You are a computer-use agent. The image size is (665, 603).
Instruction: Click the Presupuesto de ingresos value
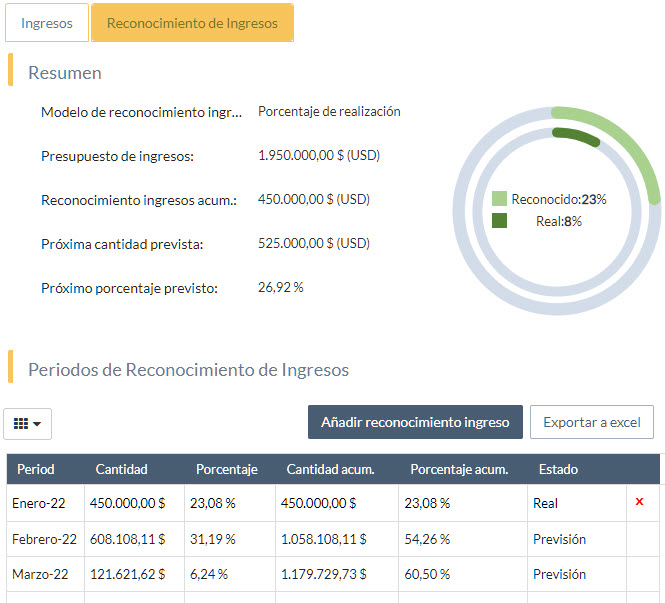[318, 156]
